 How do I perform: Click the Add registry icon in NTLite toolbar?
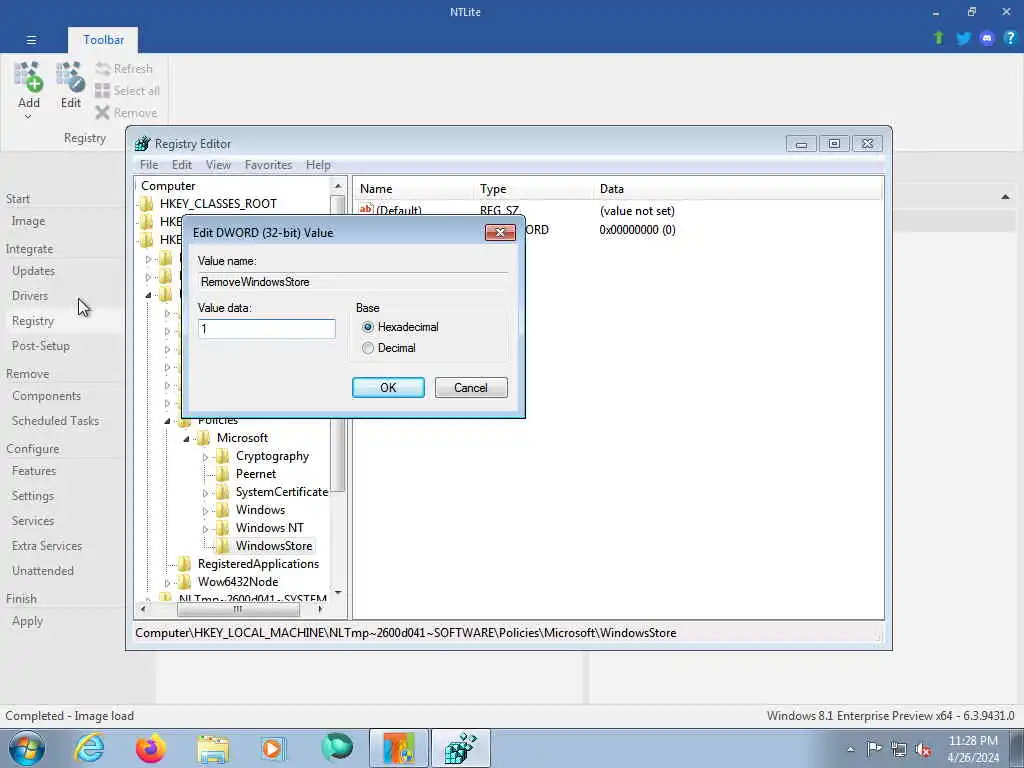click(29, 85)
